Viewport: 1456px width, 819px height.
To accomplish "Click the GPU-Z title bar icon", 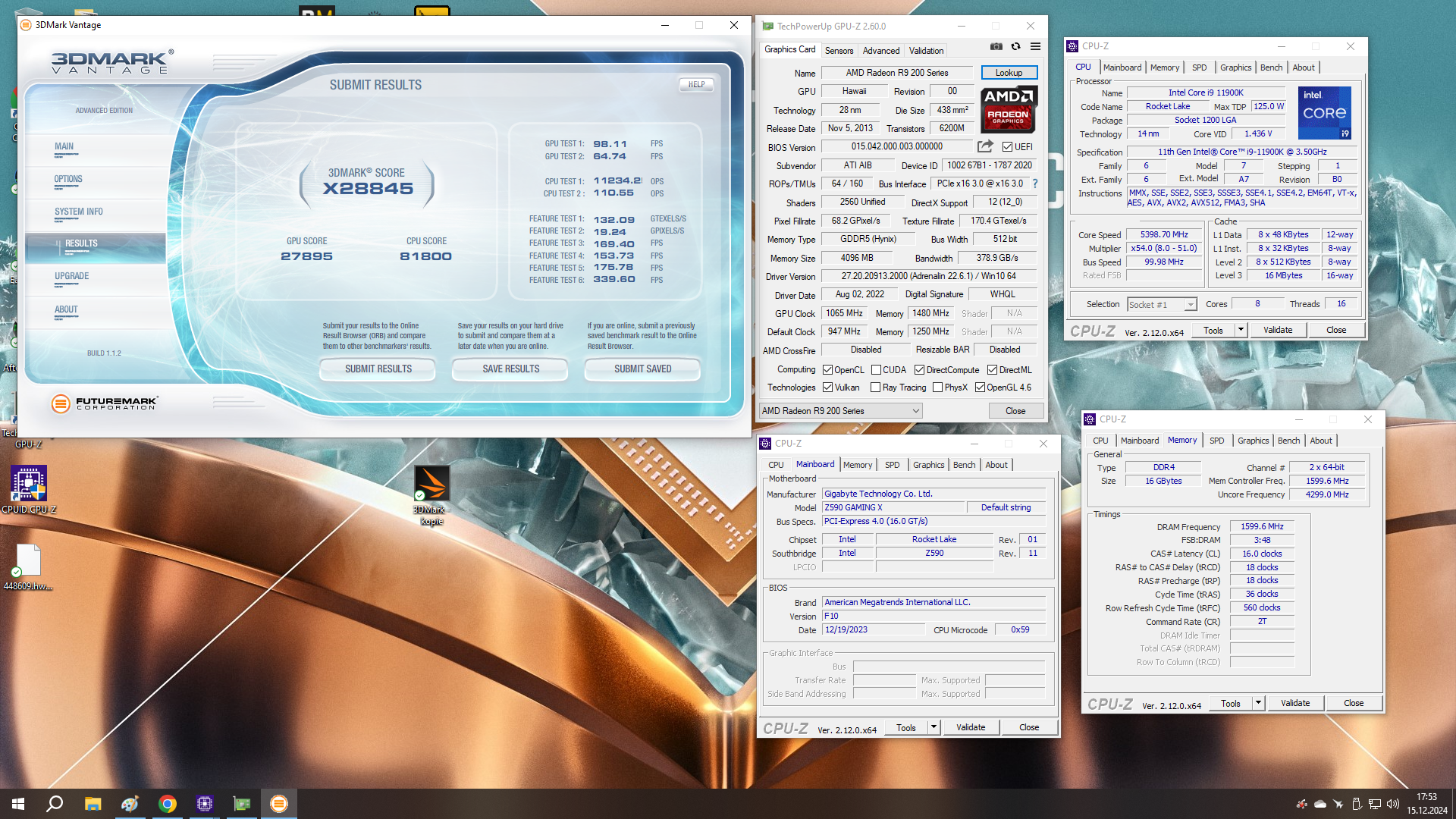I will [767, 27].
